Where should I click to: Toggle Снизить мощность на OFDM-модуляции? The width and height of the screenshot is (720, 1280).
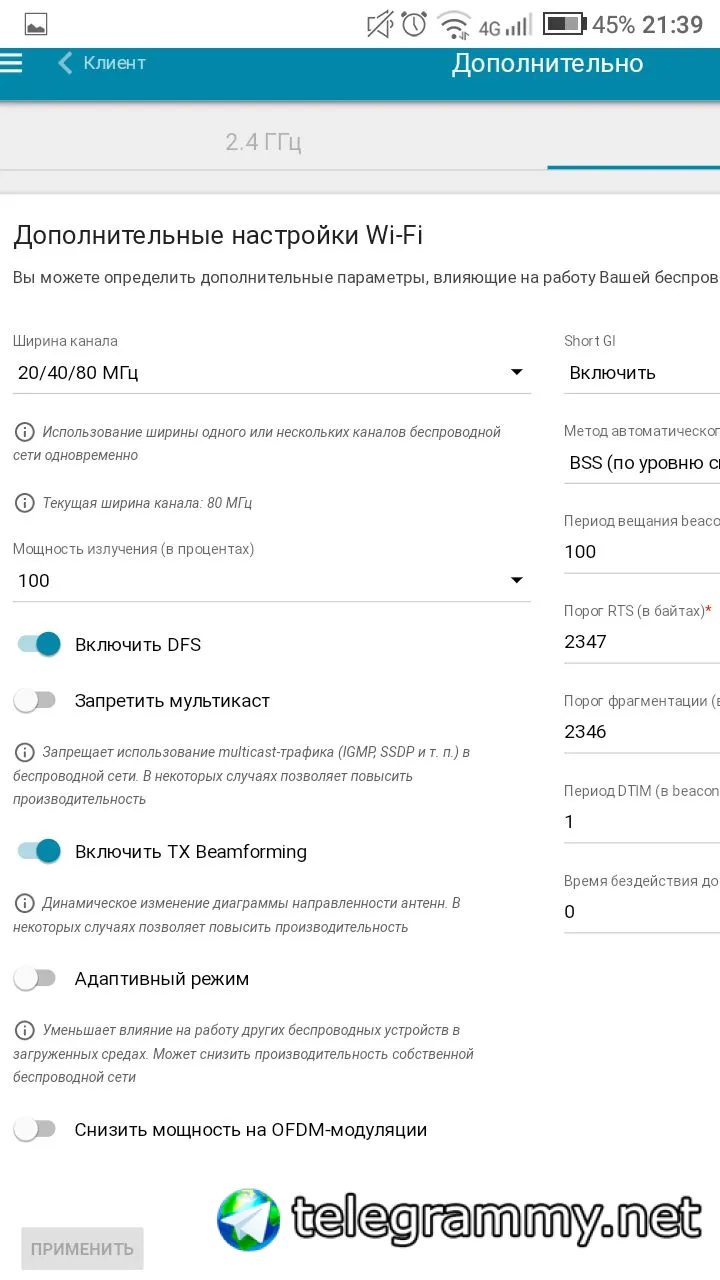click(x=35, y=1130)
